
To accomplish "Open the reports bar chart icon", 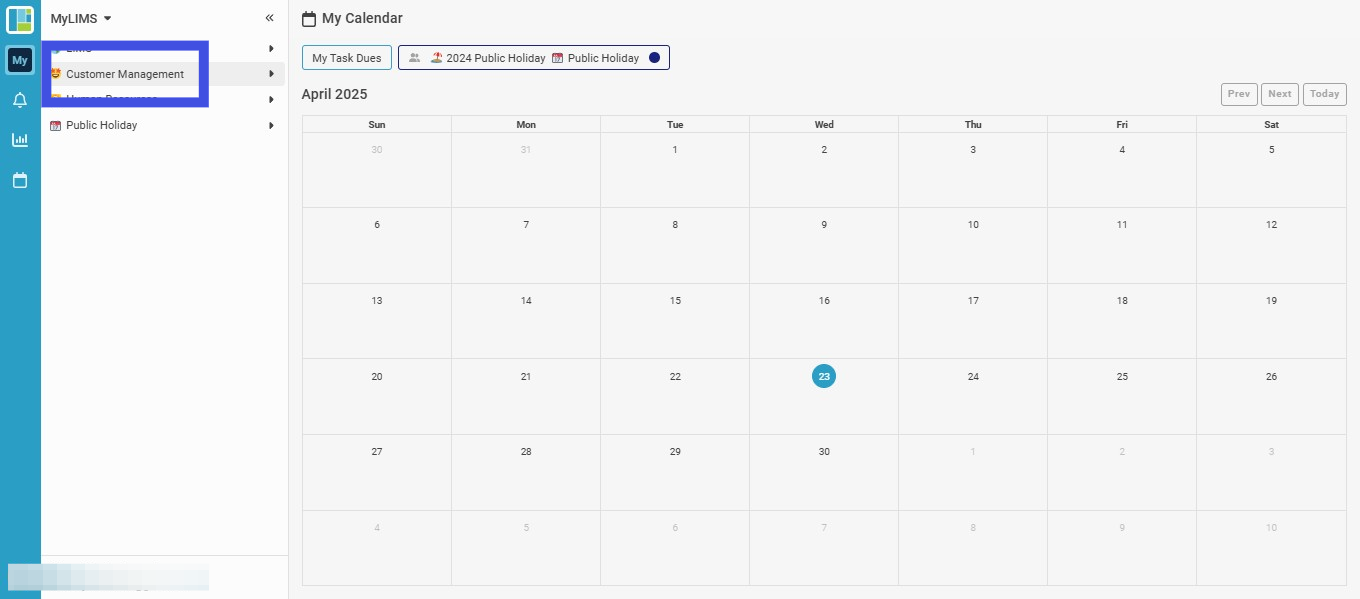I will [20, 140].
